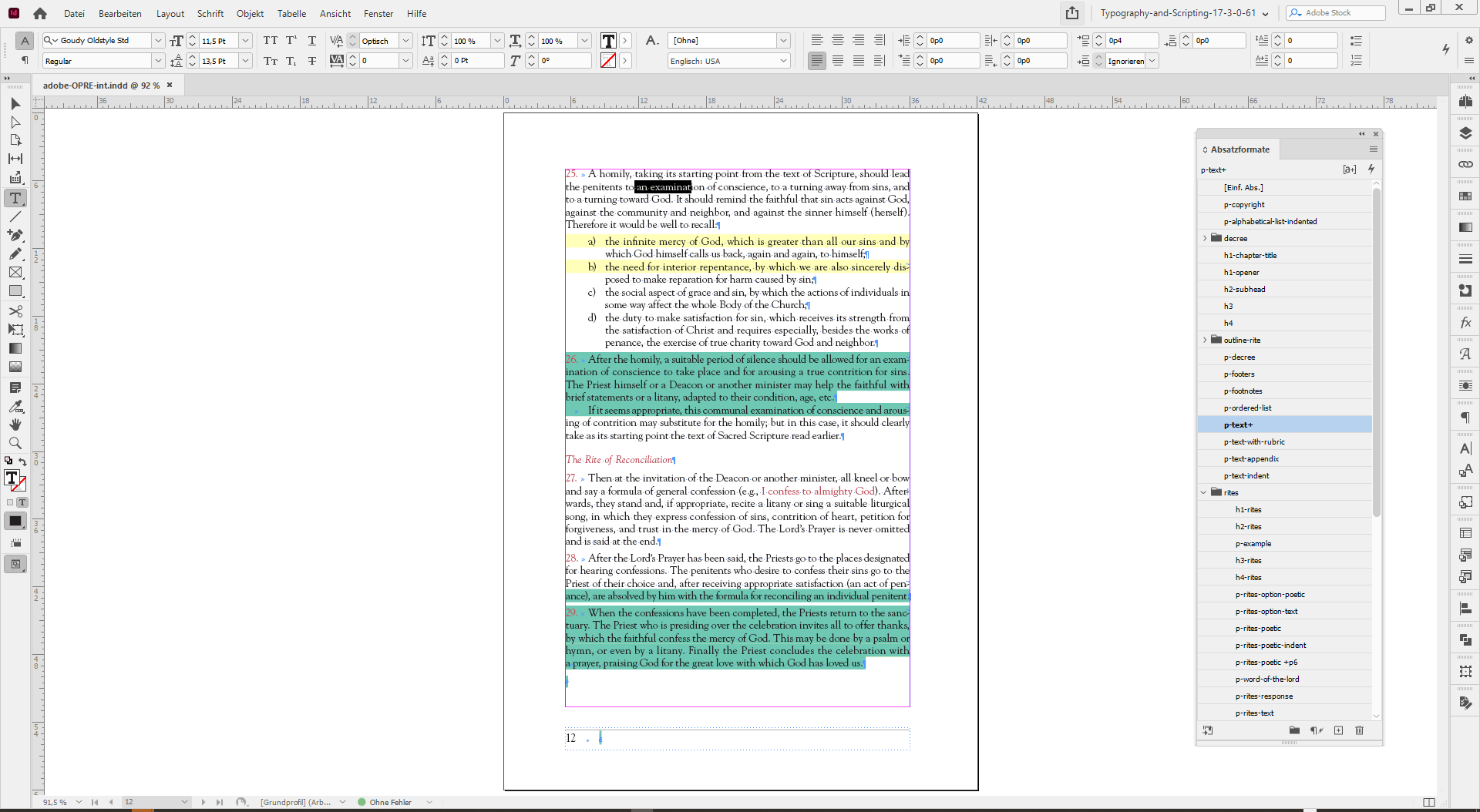
Task: Toggle Underline formatting
Action: 312,40
